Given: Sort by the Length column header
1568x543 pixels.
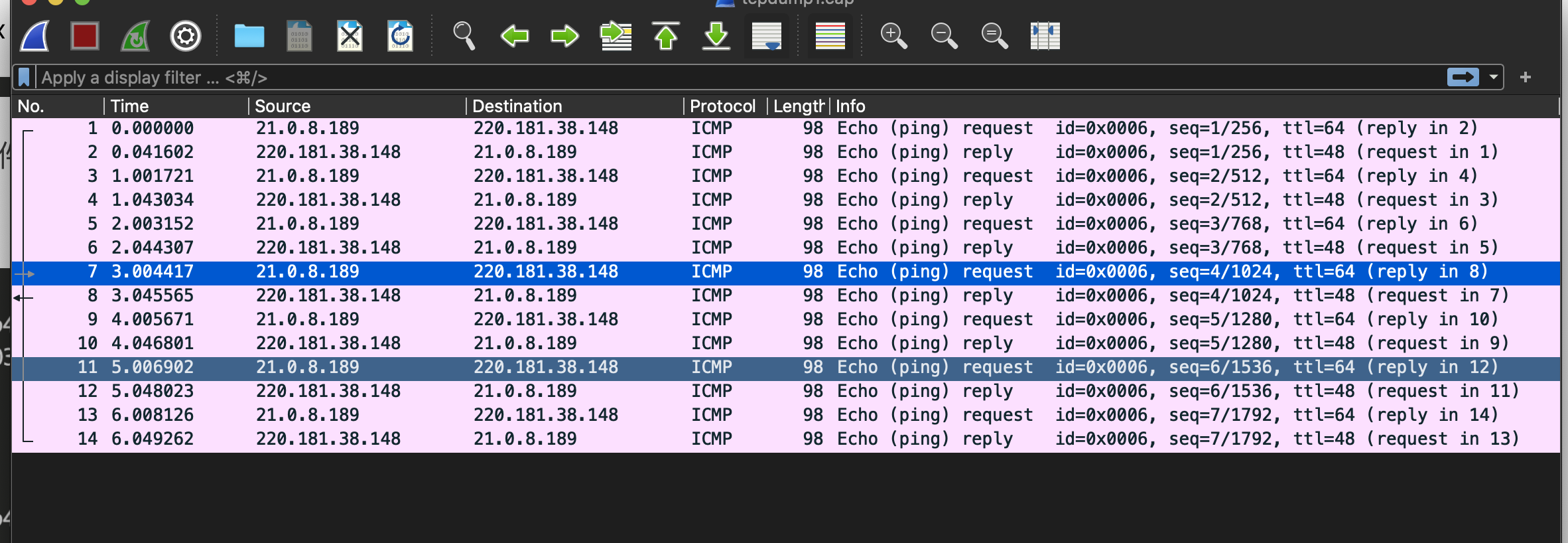Looking at the screenshot, I should coord(799,106).
